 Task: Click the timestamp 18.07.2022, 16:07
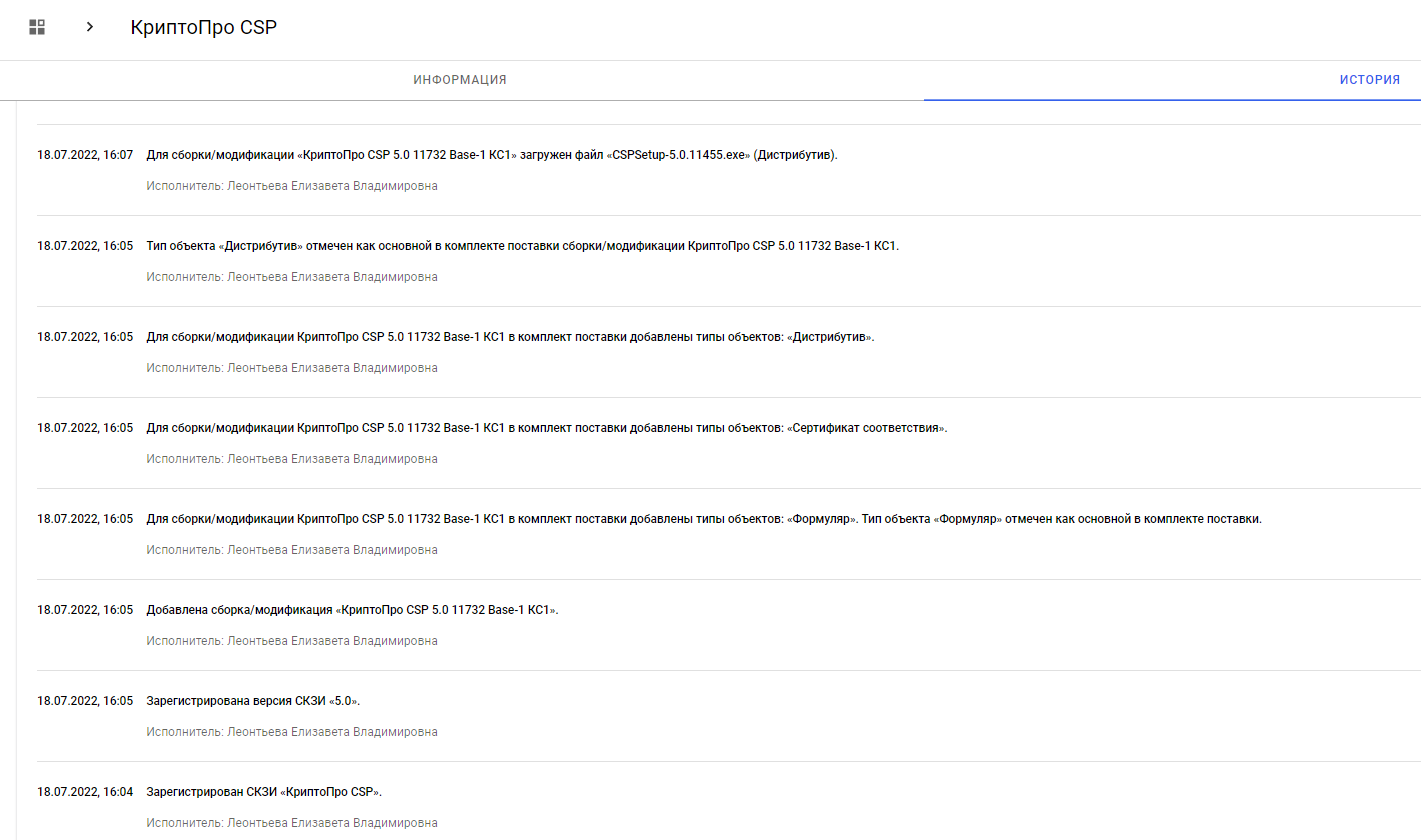(x=85, y=155)
